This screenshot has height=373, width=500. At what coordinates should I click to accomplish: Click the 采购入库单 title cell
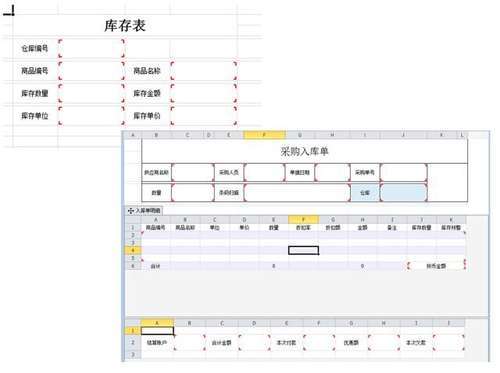click(x=305, y=152)
